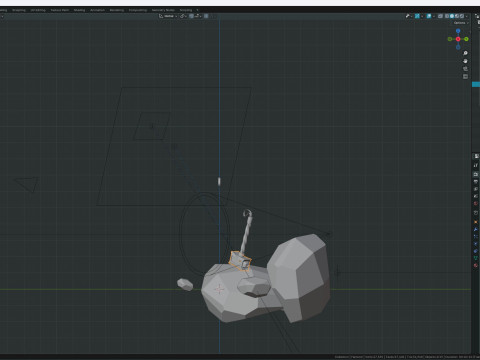
Task: Toggle proportional editing
Action: [x=206, y=16]
